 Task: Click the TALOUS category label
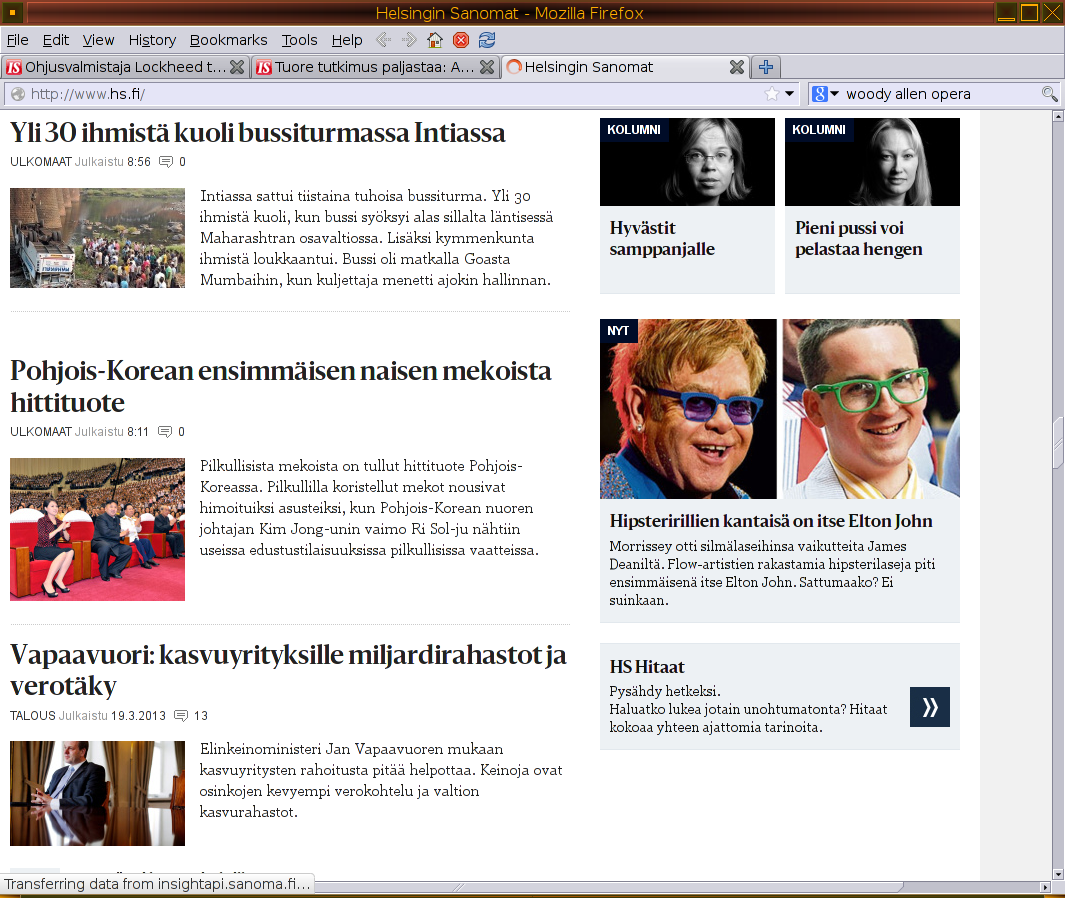pyautogui.click(x=33, y=716)
